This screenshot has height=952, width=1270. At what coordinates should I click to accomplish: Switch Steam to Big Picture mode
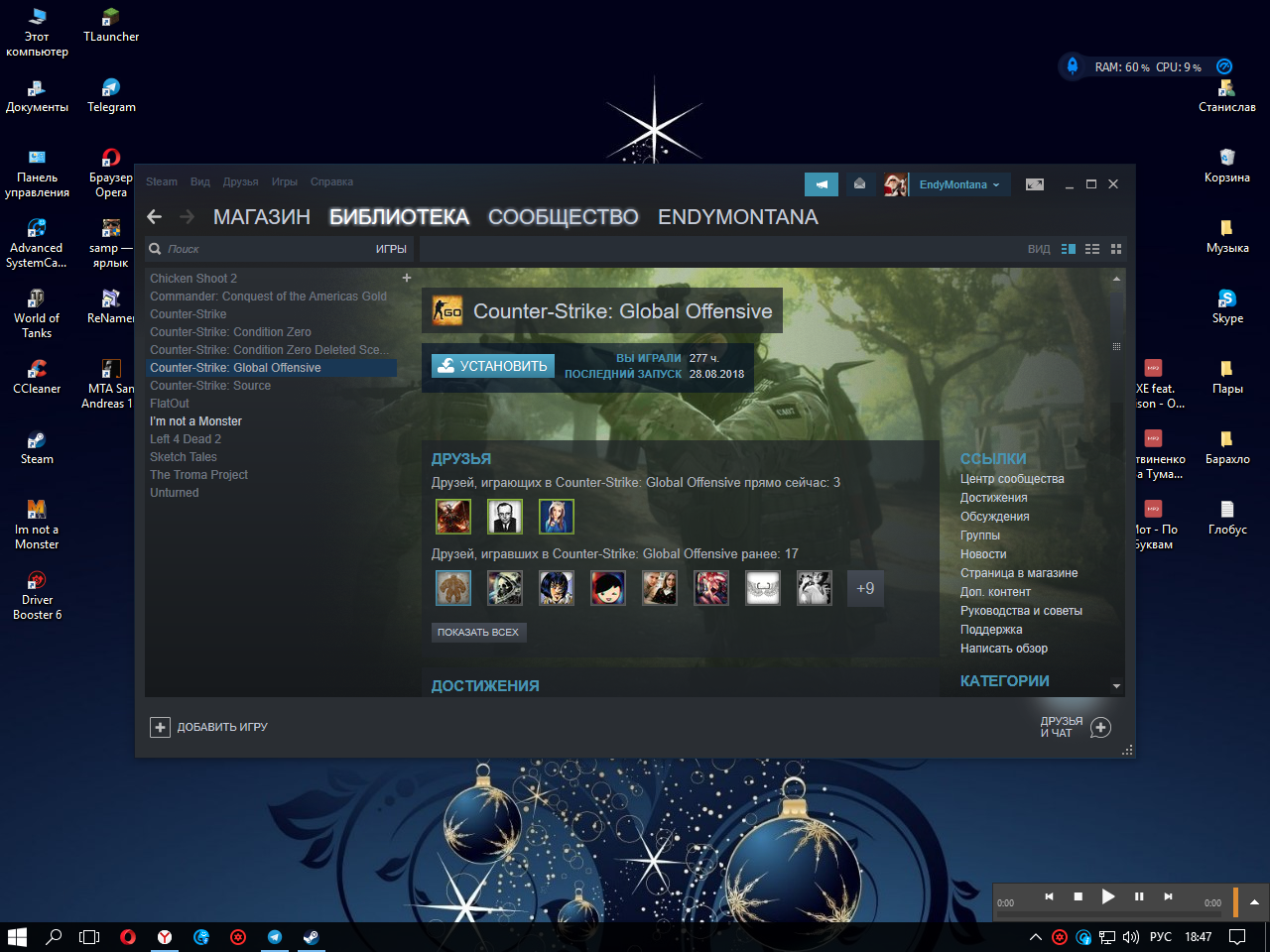coord(1035,184)
